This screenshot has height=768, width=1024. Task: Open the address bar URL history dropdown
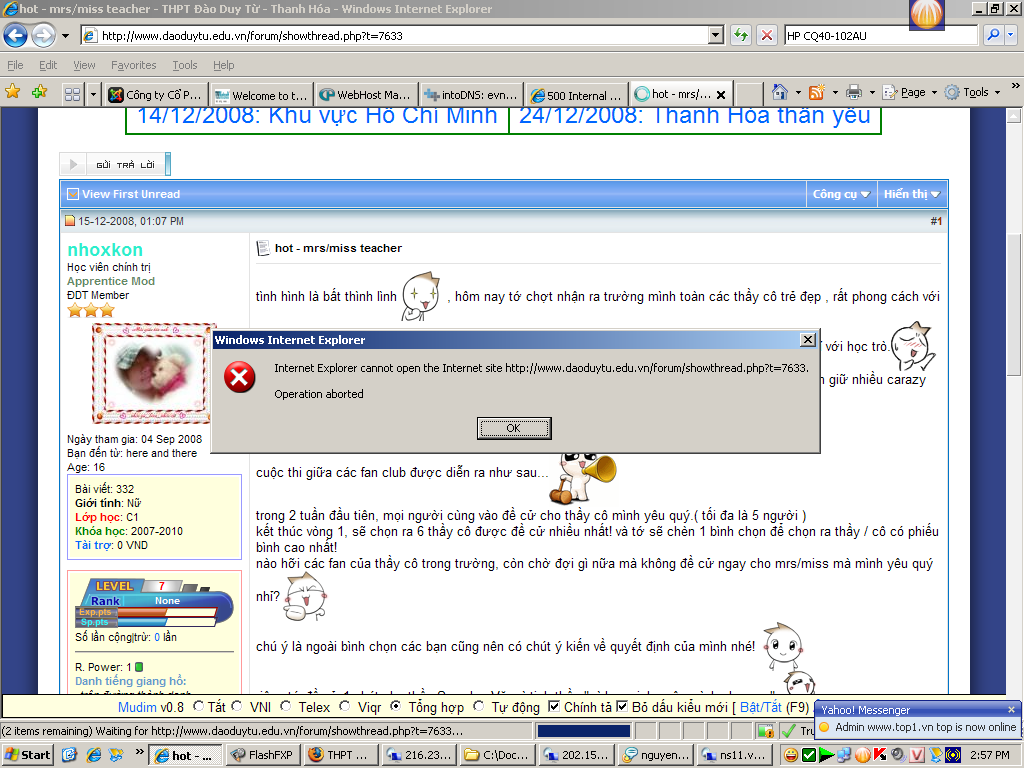(715, 35)
